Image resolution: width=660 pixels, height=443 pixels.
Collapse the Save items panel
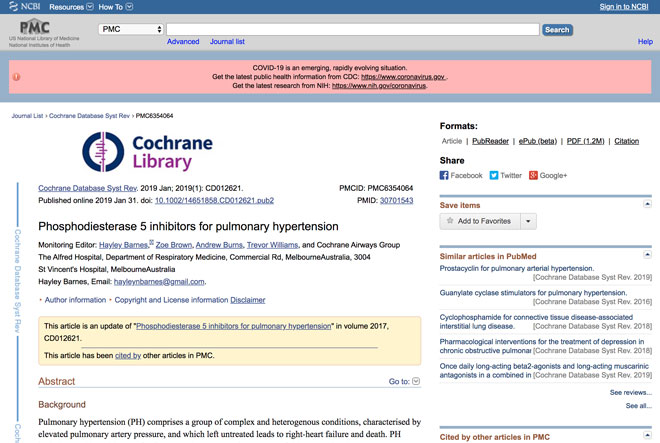click(647, 204)
